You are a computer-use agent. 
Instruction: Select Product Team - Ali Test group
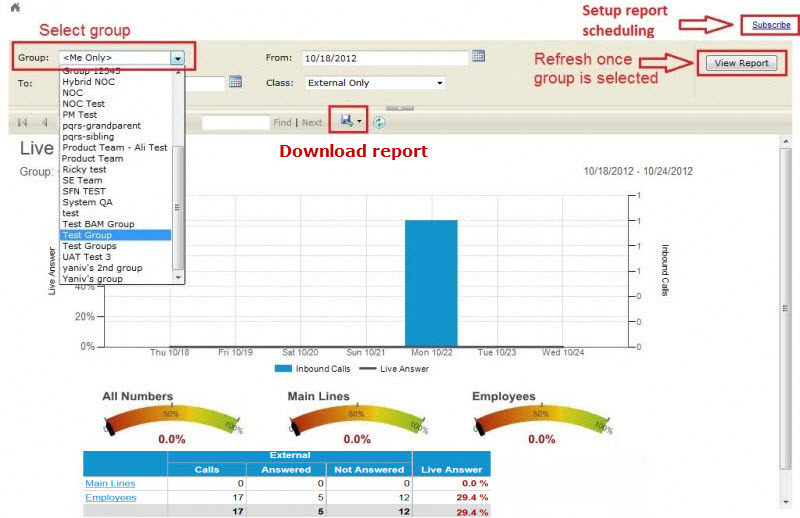pyautogui.click(x=116, y=147)
